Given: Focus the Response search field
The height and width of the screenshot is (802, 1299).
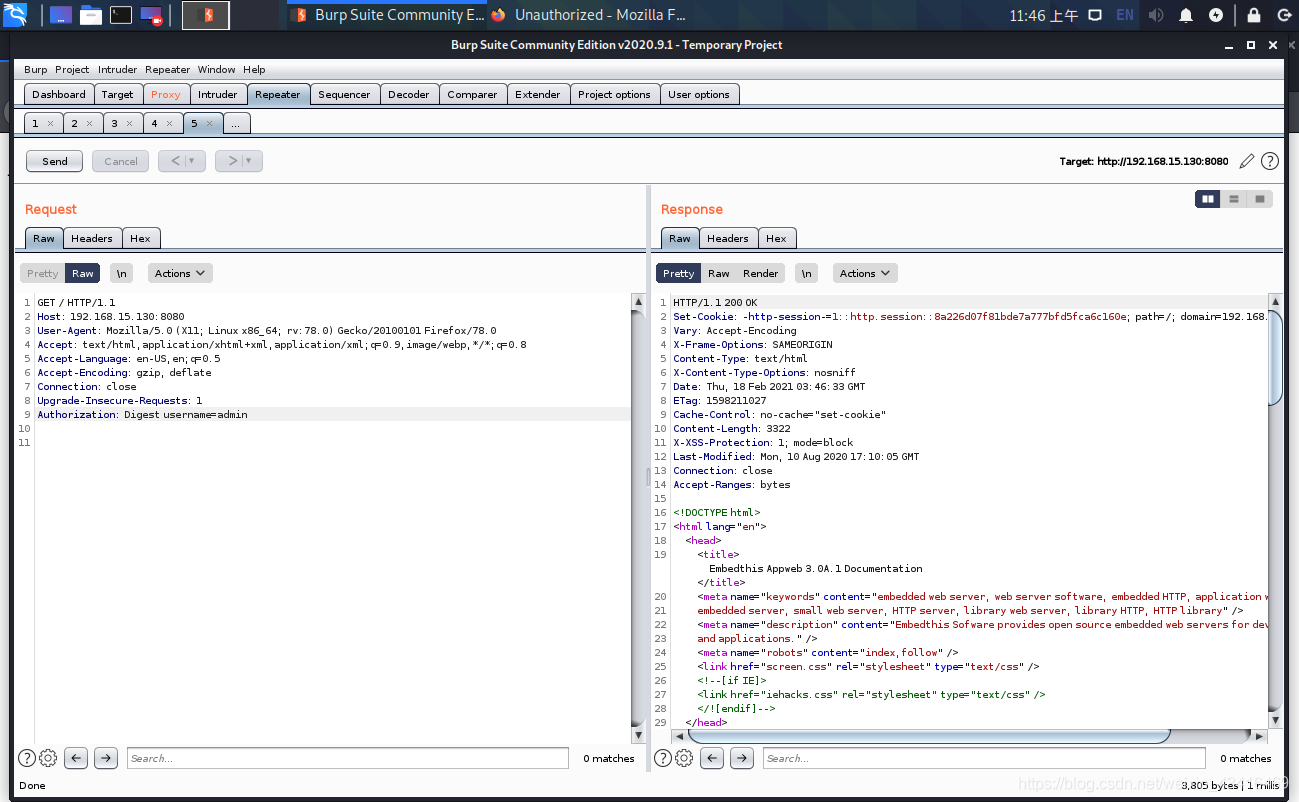Looking at the screenshot, I should point(984,758).
